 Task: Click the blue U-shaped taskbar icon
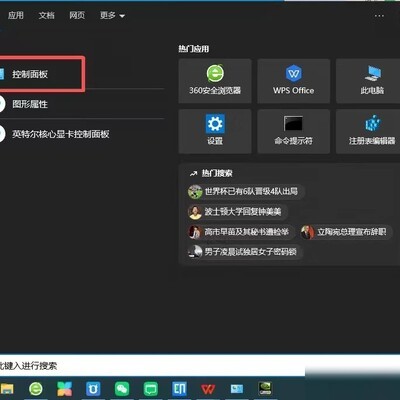tap(93, 389)
